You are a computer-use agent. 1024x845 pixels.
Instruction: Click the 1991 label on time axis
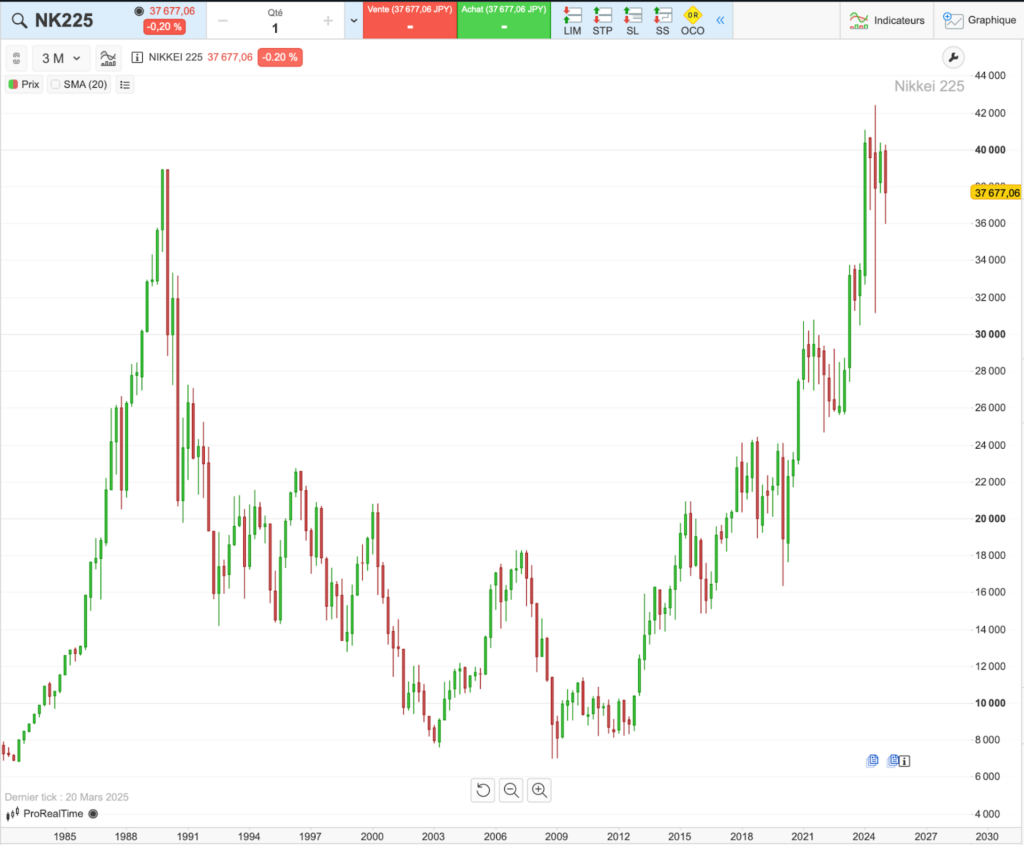click(187, 836)
